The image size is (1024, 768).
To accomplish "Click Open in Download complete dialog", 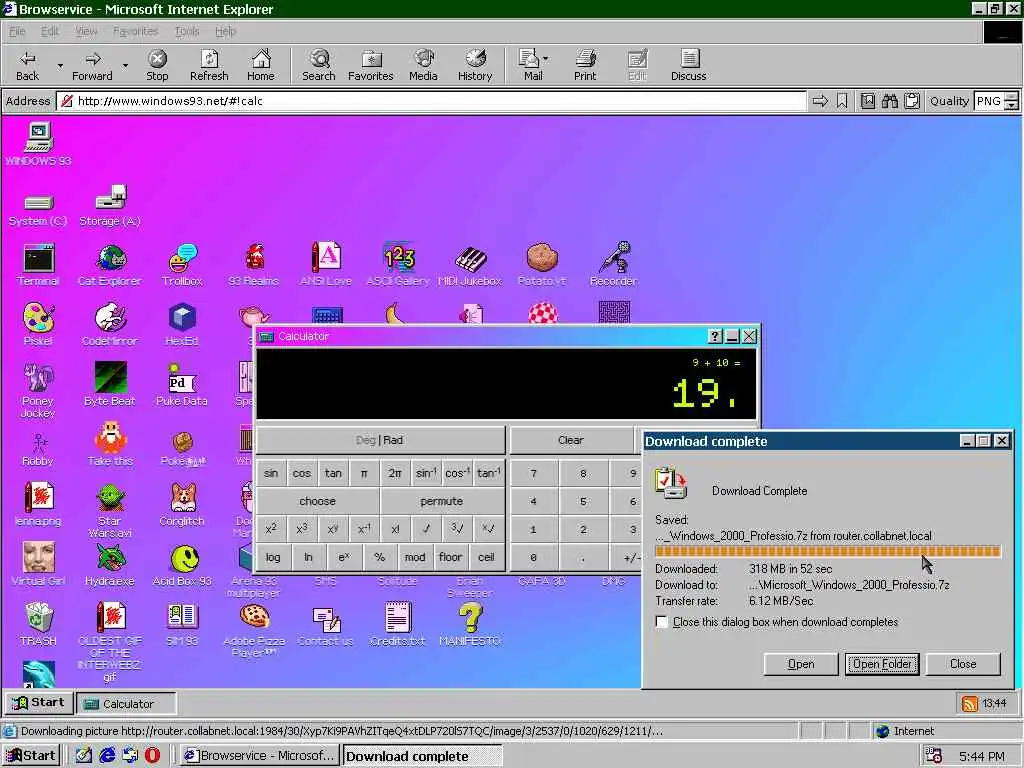I will [801, 664].
